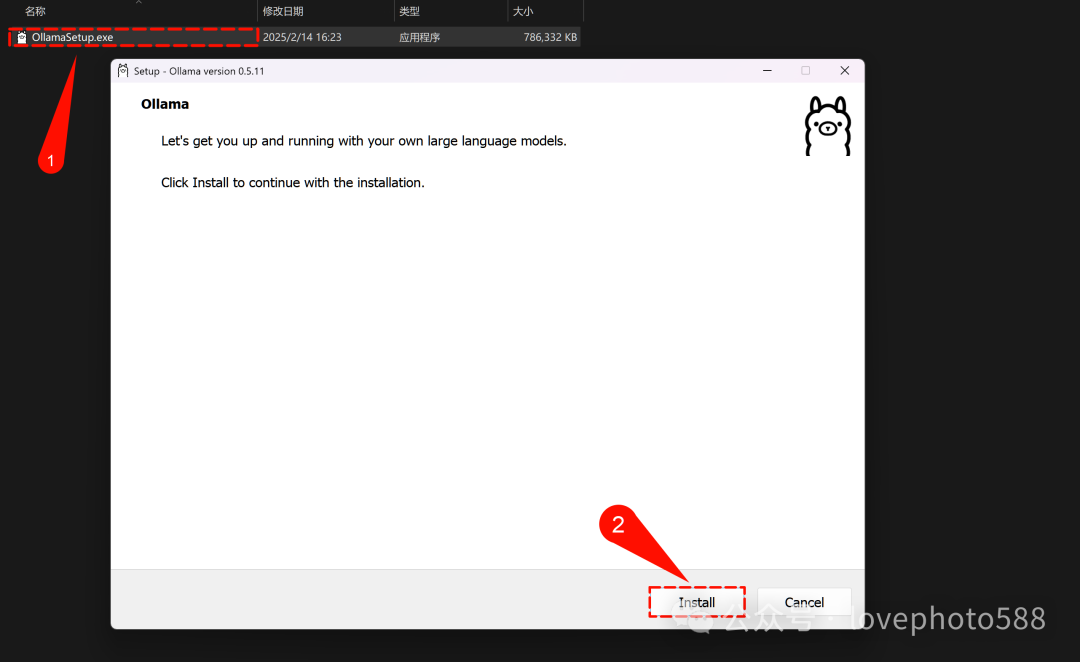Click the 786,332 KB size cell
This screenshot has height=662, width=1080.
(x=550, y=37)
